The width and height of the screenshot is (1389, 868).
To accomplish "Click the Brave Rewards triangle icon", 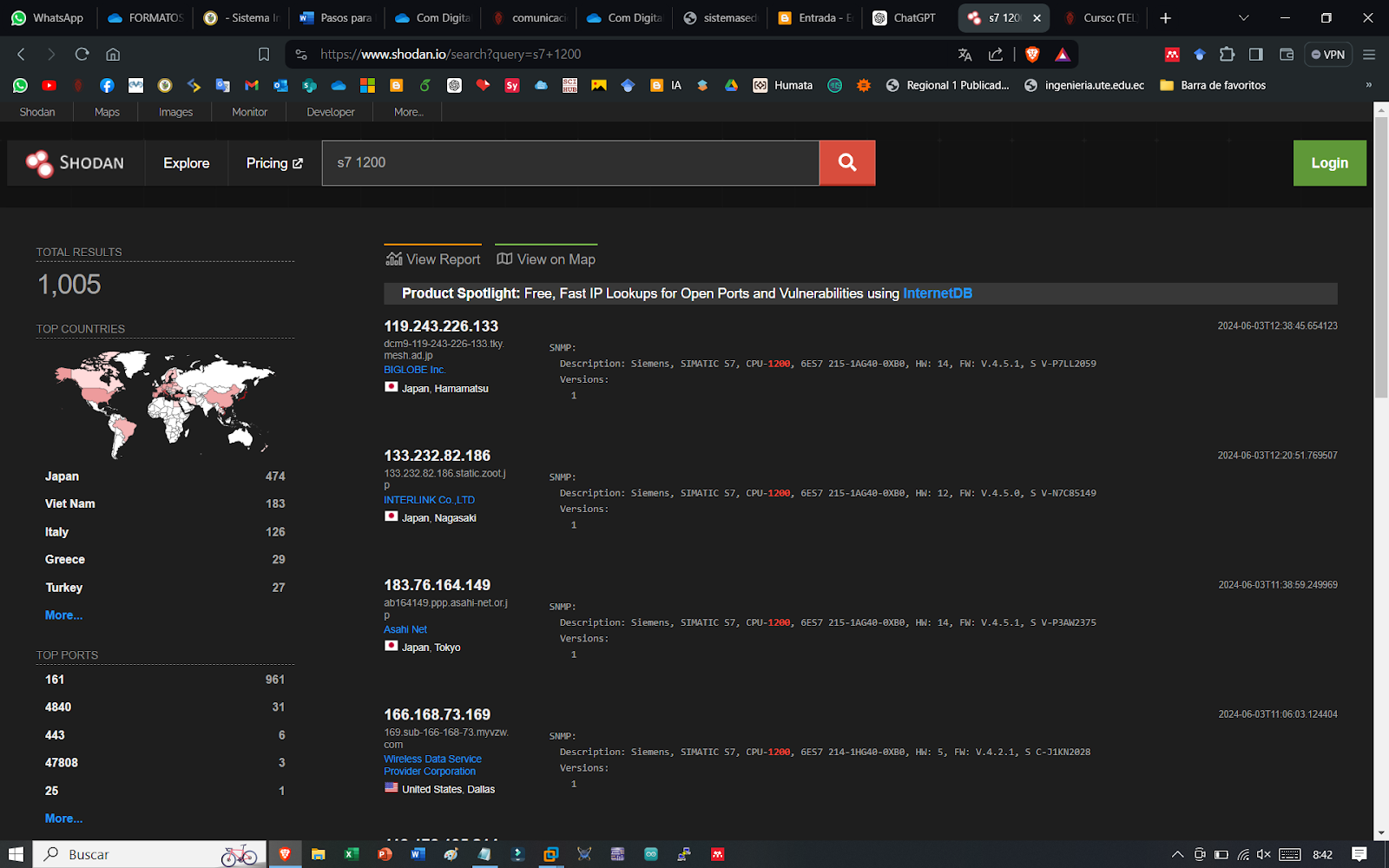I will pos(1062,54).
